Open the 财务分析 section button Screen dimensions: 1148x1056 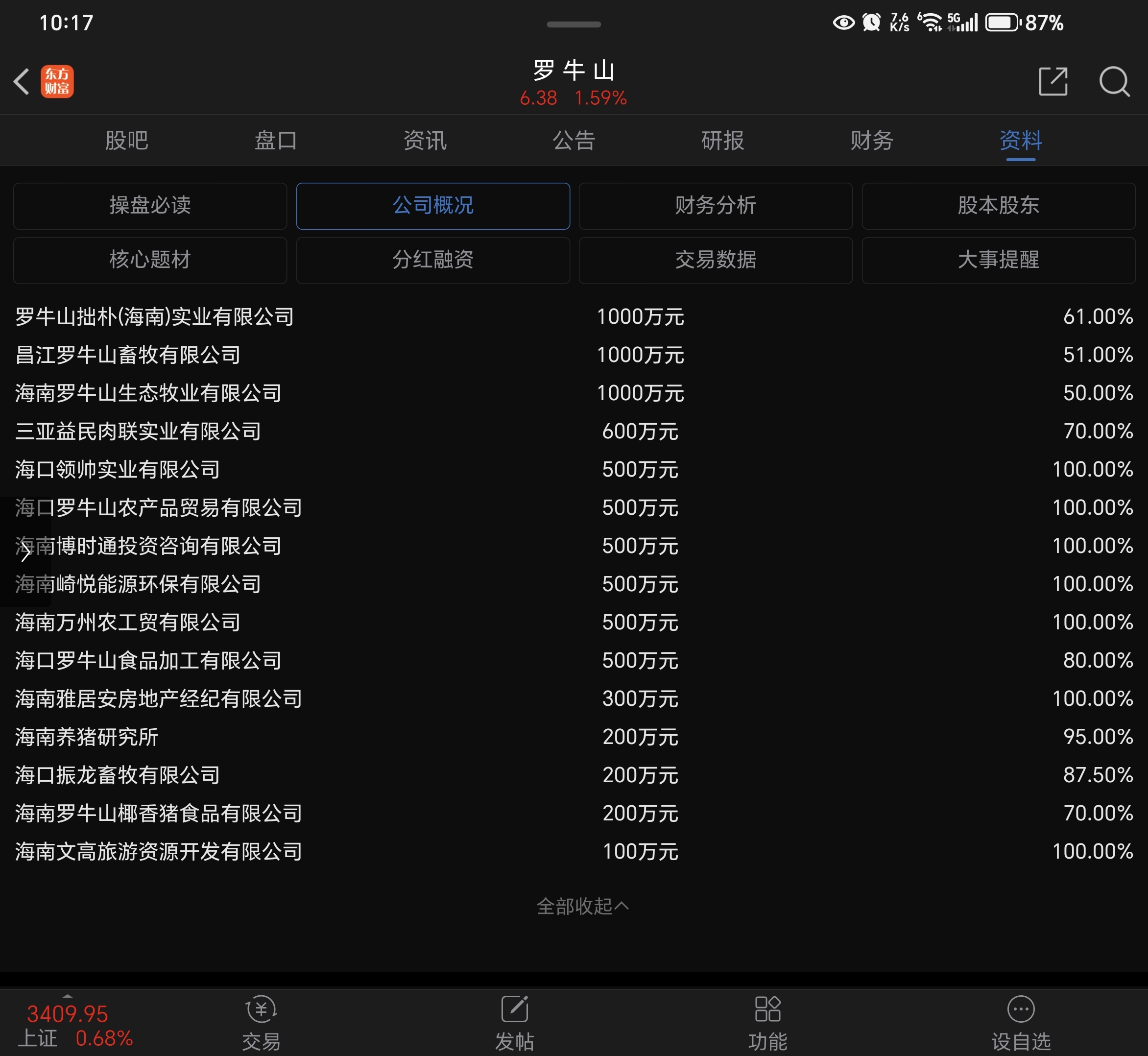pos(716,206)
